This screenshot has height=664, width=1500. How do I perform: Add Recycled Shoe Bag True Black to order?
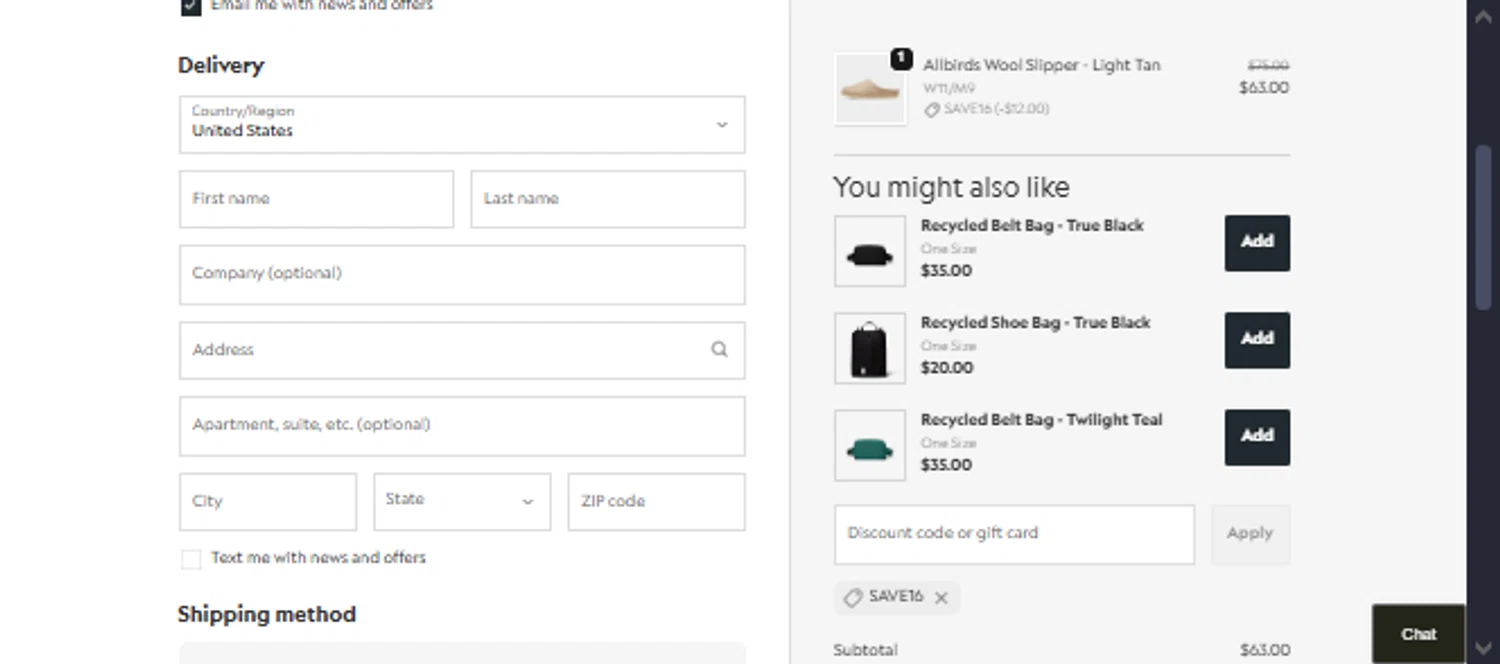click(1257, 340)
